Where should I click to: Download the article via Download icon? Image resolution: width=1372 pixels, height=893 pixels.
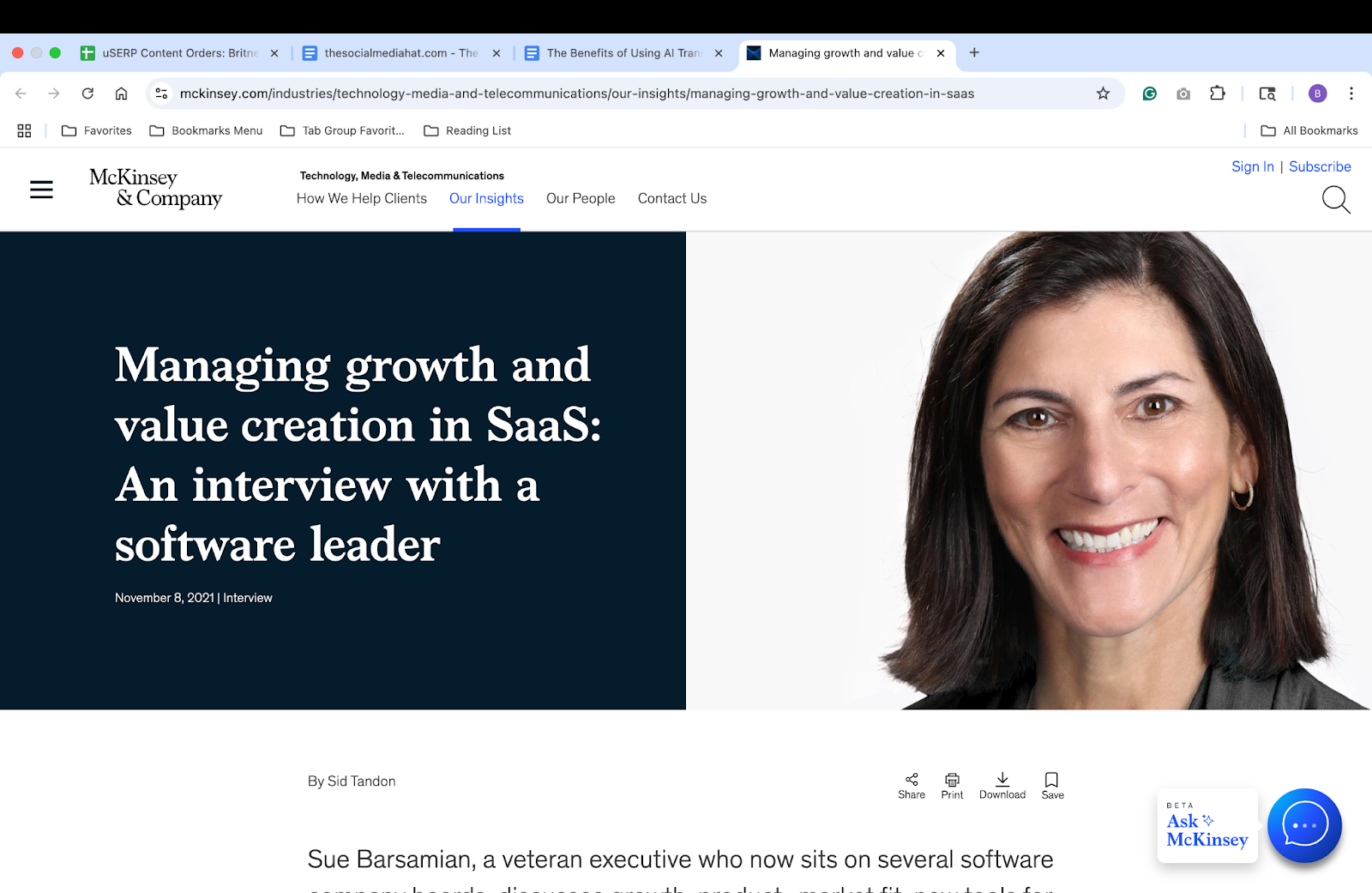[1002, 785]
